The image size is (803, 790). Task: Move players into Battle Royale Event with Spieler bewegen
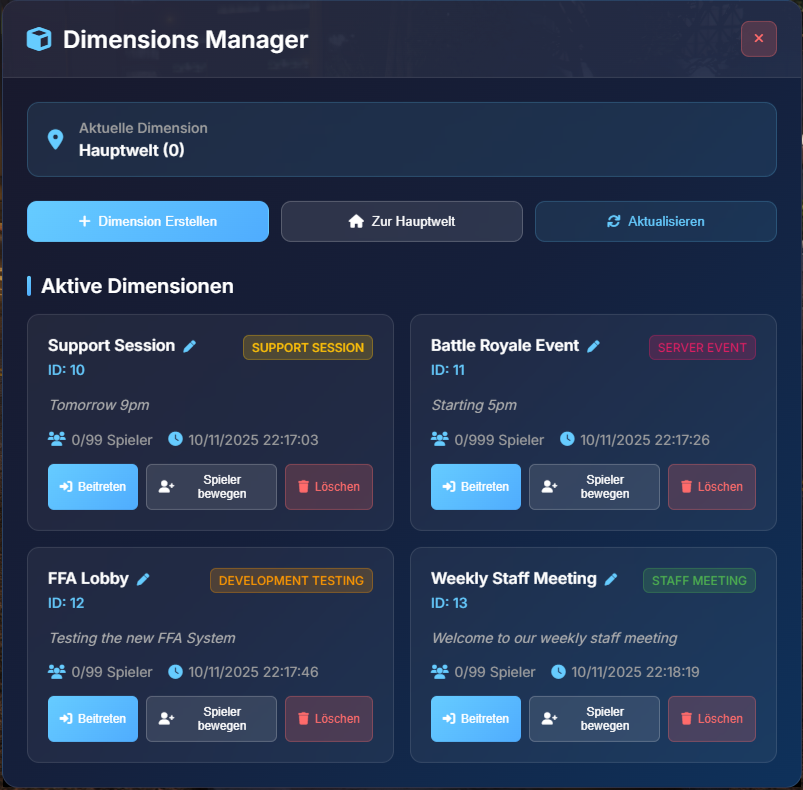[594, 487]
